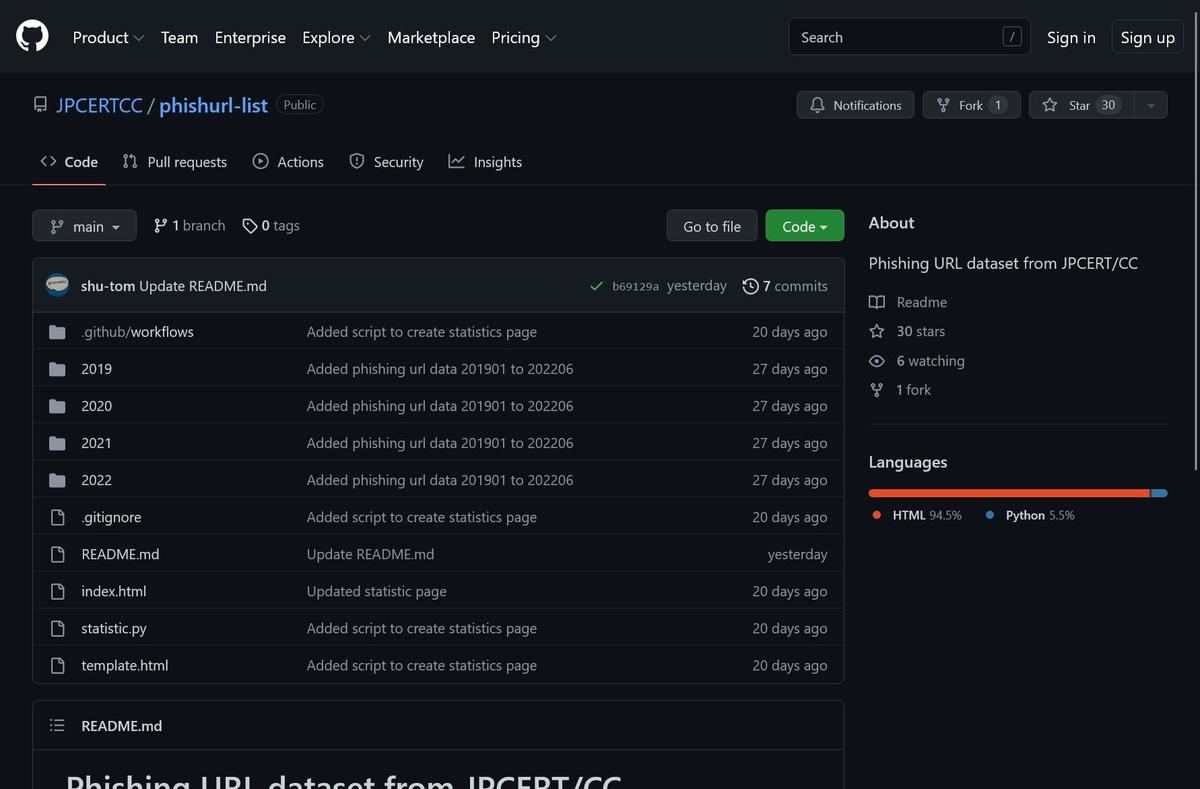
Task: Click the fork icon in Fork button
Action: (943, 105)
